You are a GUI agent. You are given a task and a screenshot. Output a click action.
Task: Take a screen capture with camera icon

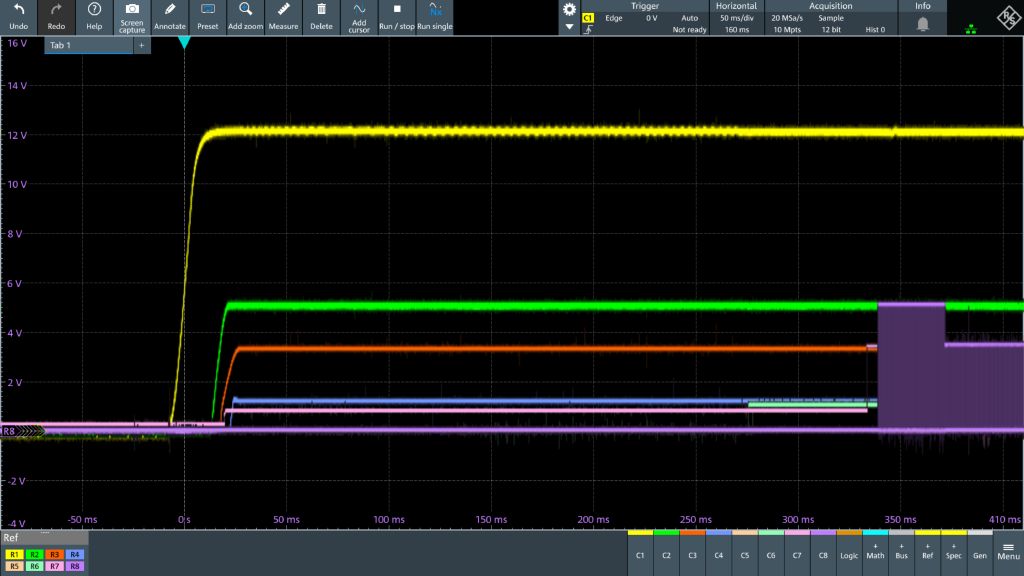pos(132,10)
